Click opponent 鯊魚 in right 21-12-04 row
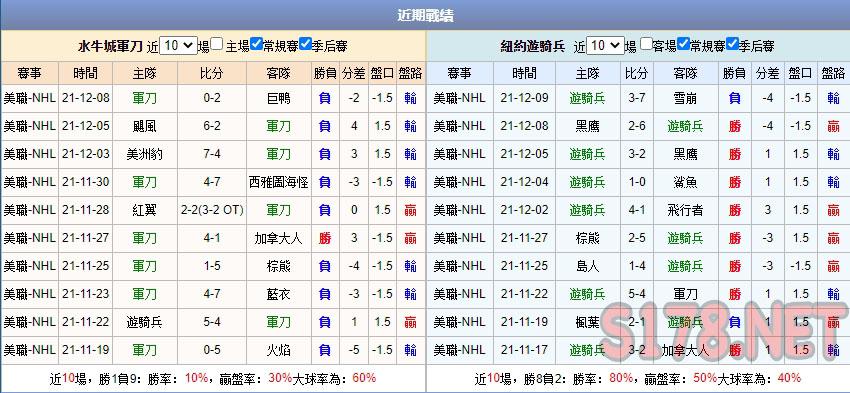850x393 pixels. point(685,182)
